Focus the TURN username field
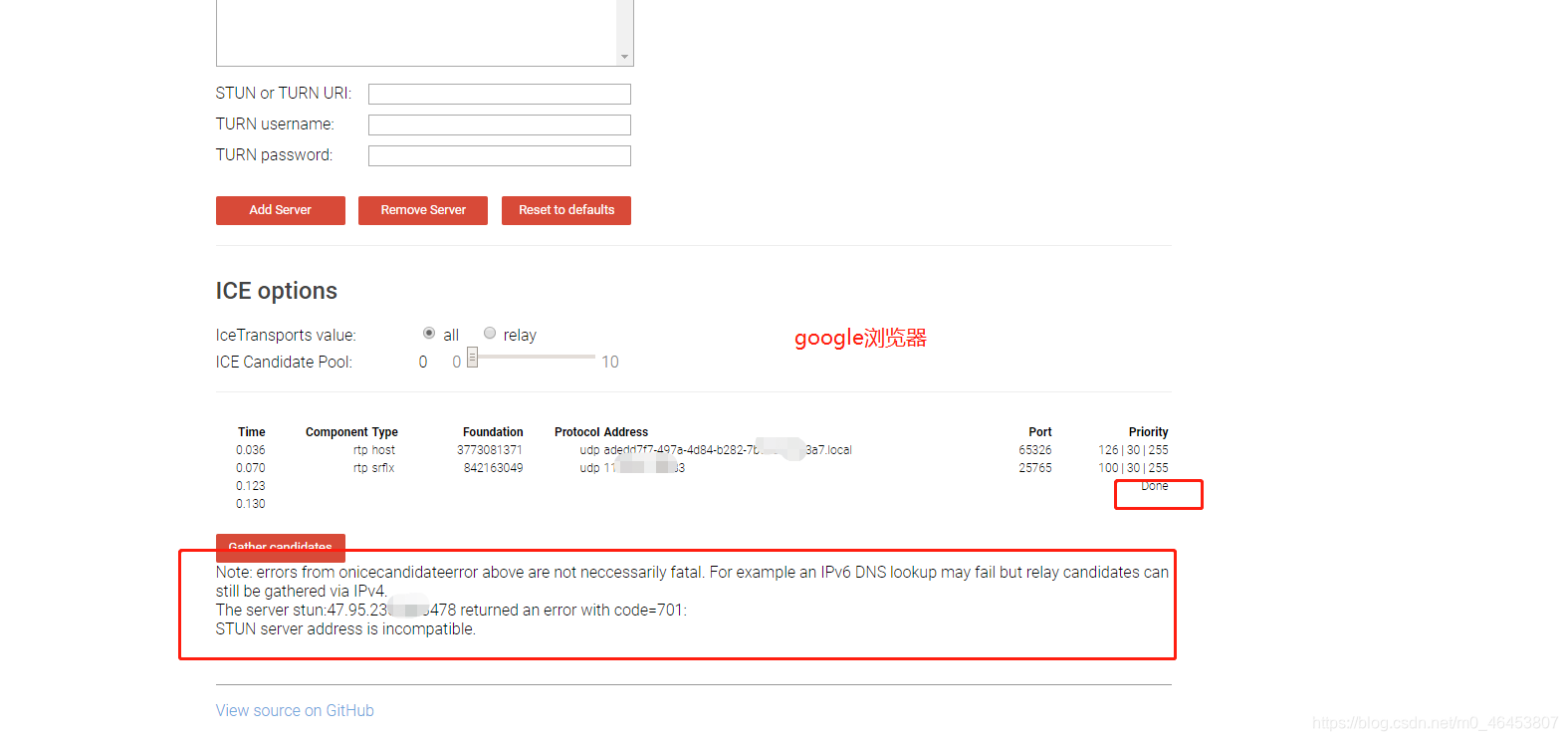This screenshot has height=741, width=1568. pyautogui.click(x=499, y=124)
